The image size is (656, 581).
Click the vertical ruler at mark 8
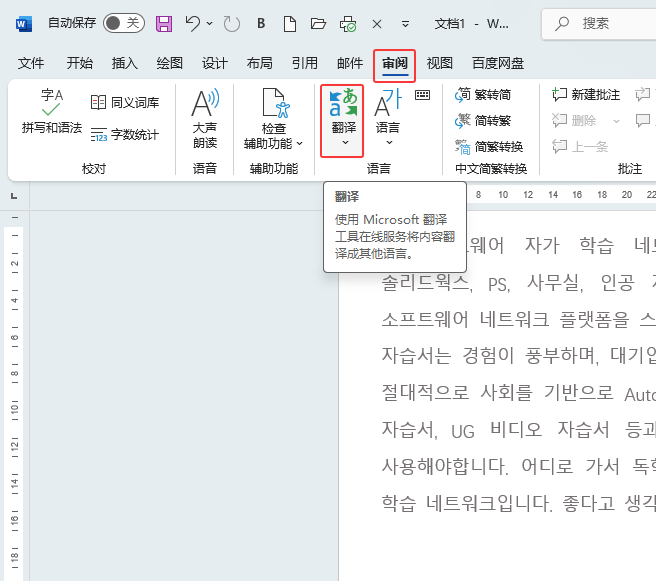click(x=15, y=374)
